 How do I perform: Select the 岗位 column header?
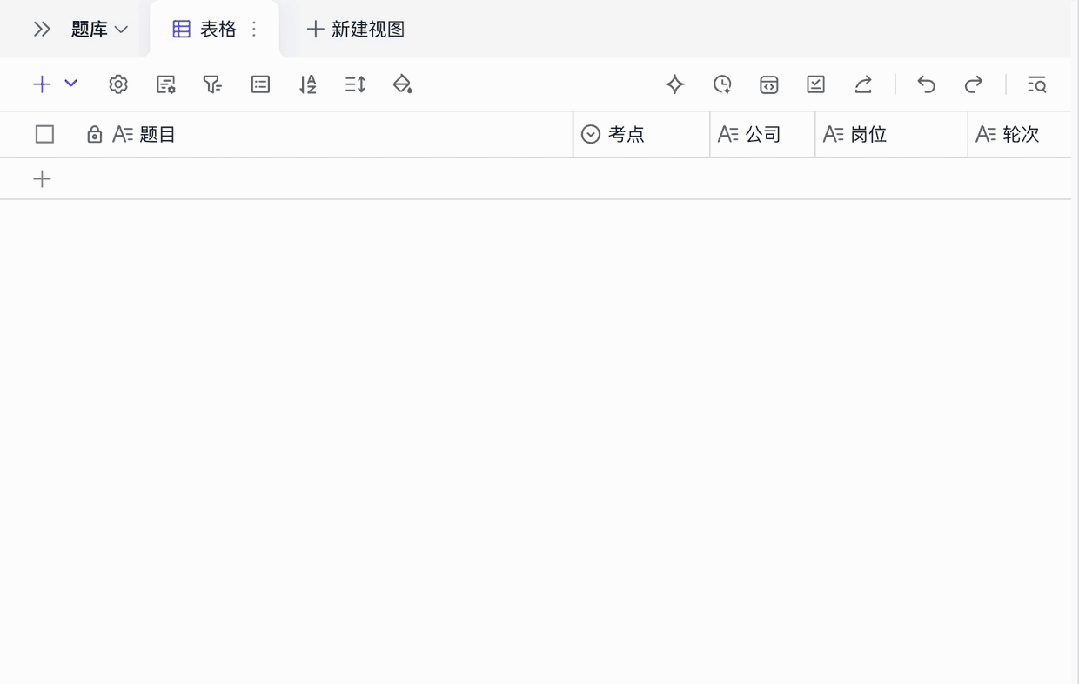(x=891, y=134)
